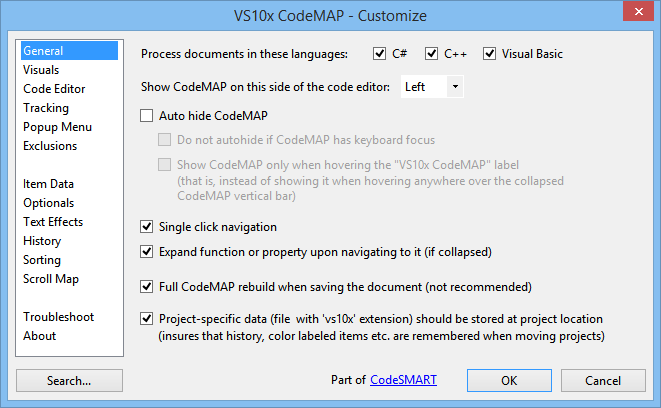Follow the CodeSMART link

coord(403,380)
